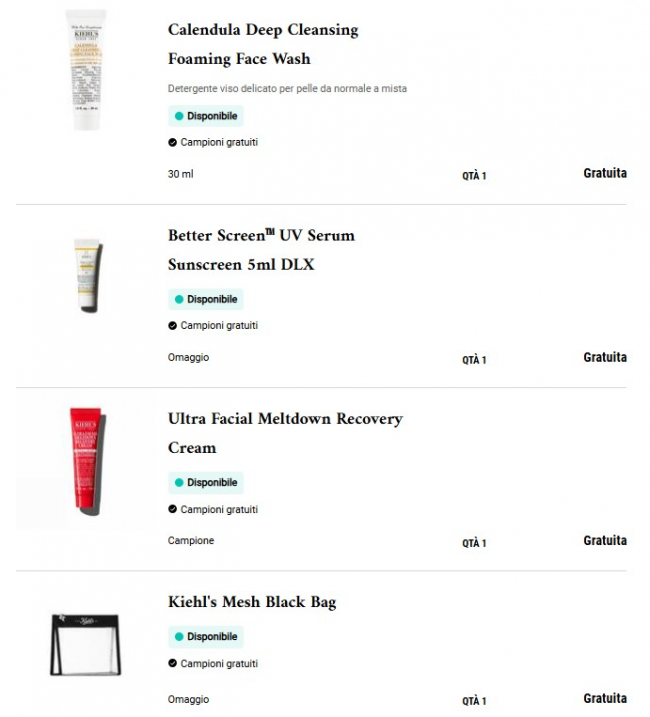Click the green availability dot for Ultra Facial Meltdown

click(x=179, y=483)
